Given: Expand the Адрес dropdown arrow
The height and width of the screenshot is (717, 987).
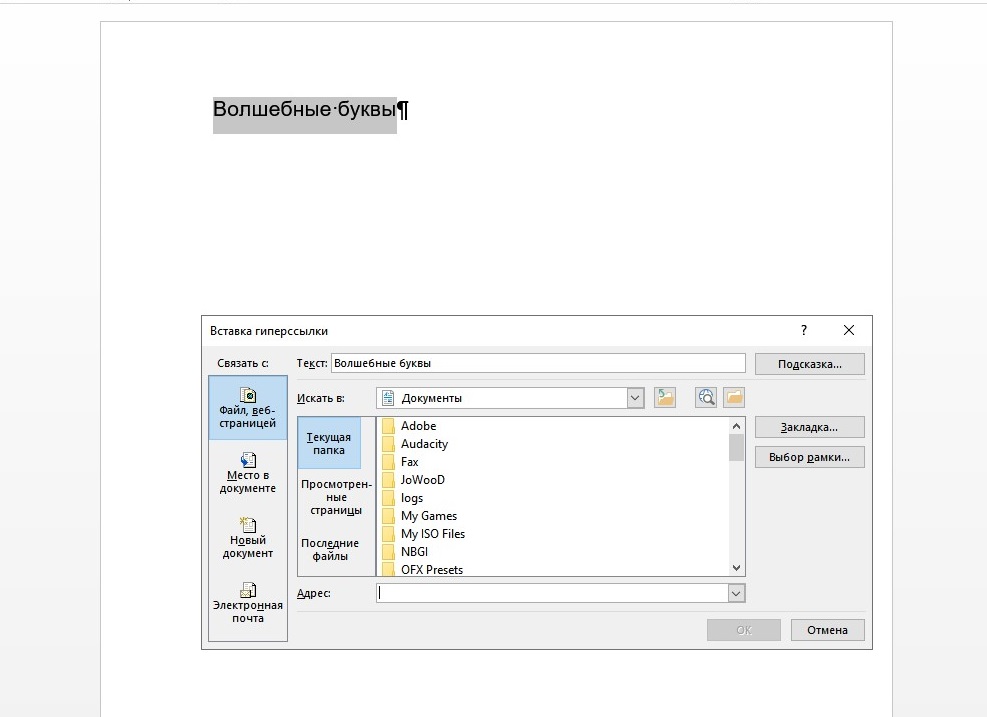Looking at the screenshot, I should coord(736,593).
